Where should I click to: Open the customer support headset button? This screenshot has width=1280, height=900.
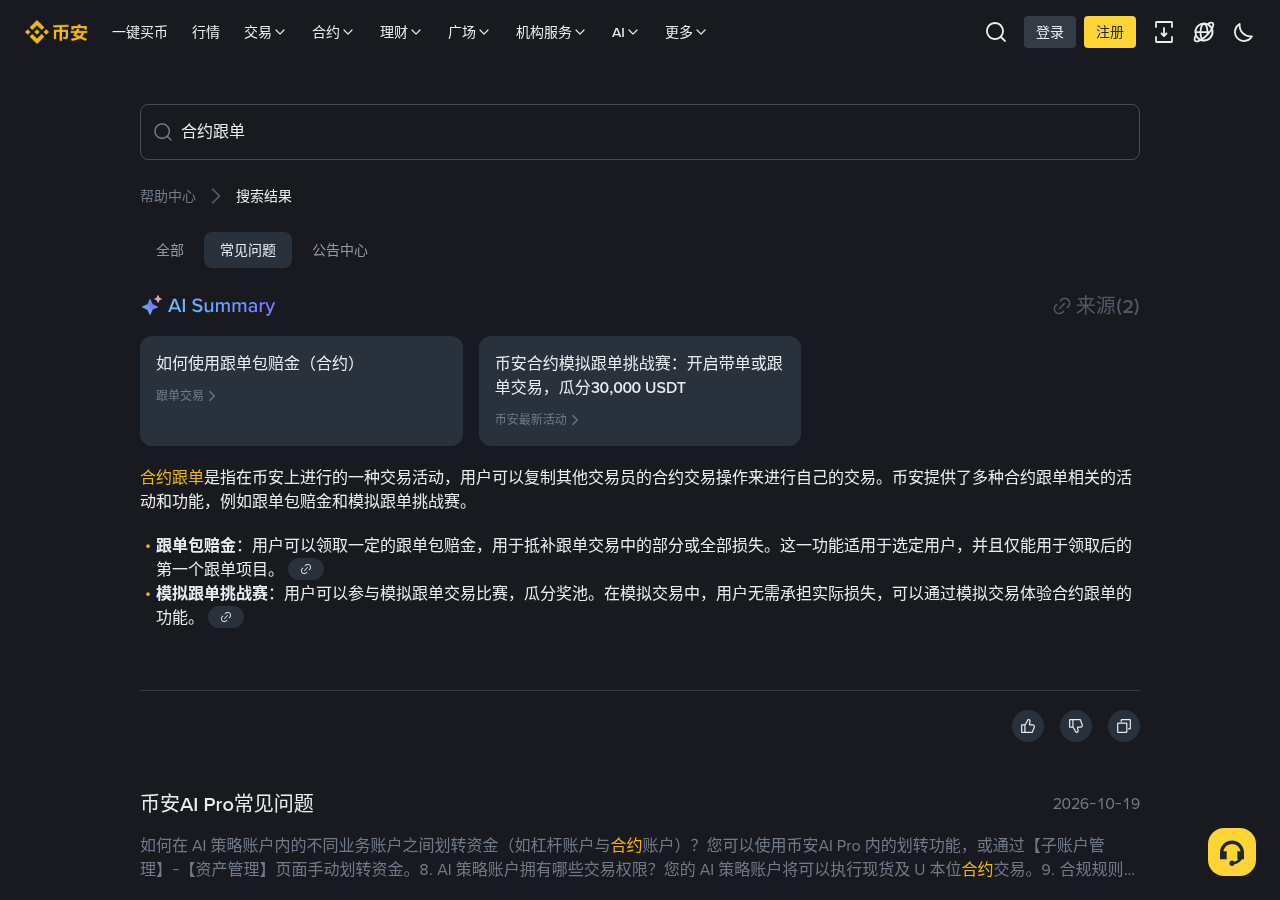1232,852
